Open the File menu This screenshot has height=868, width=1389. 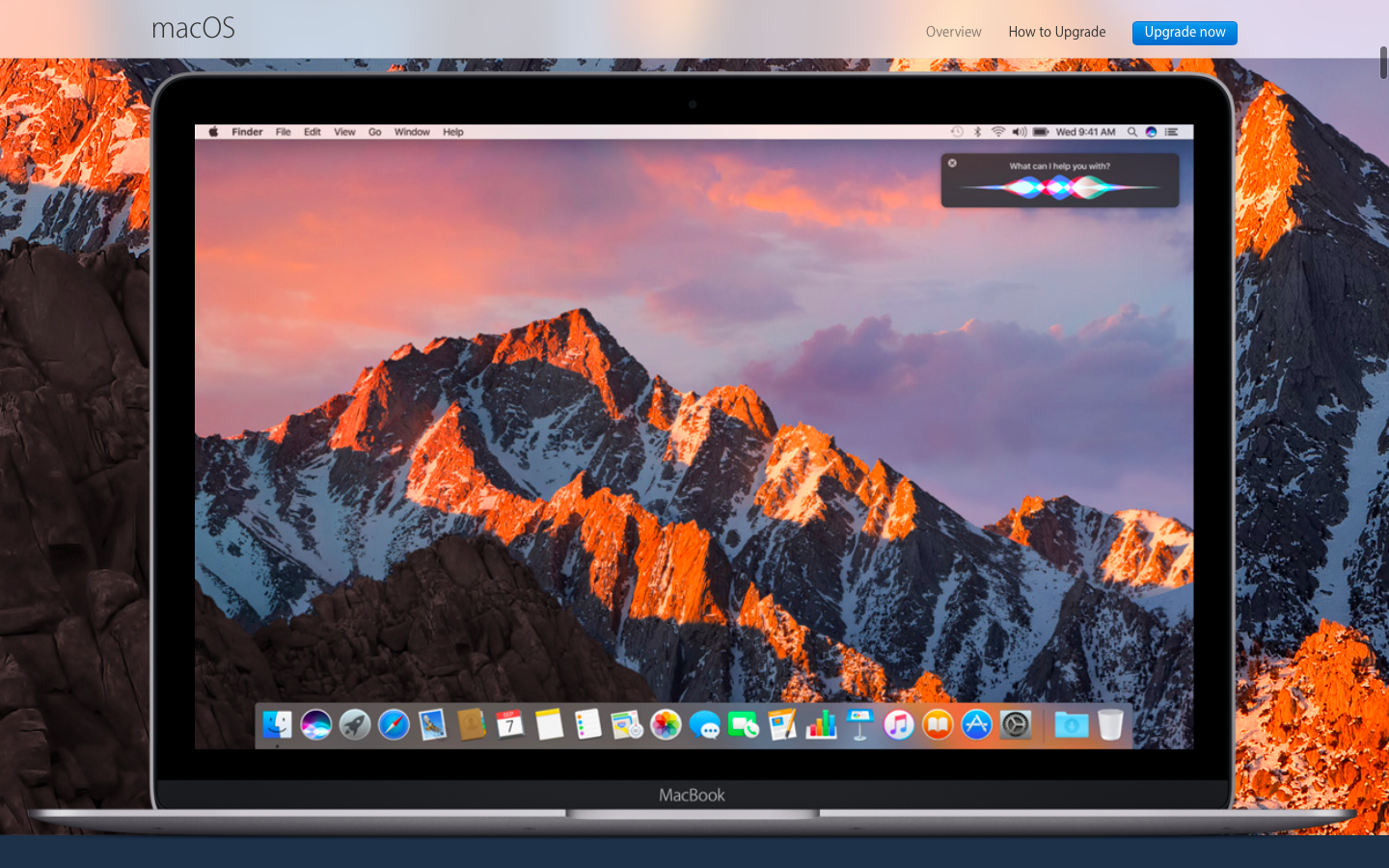click(x=284, y=132)
